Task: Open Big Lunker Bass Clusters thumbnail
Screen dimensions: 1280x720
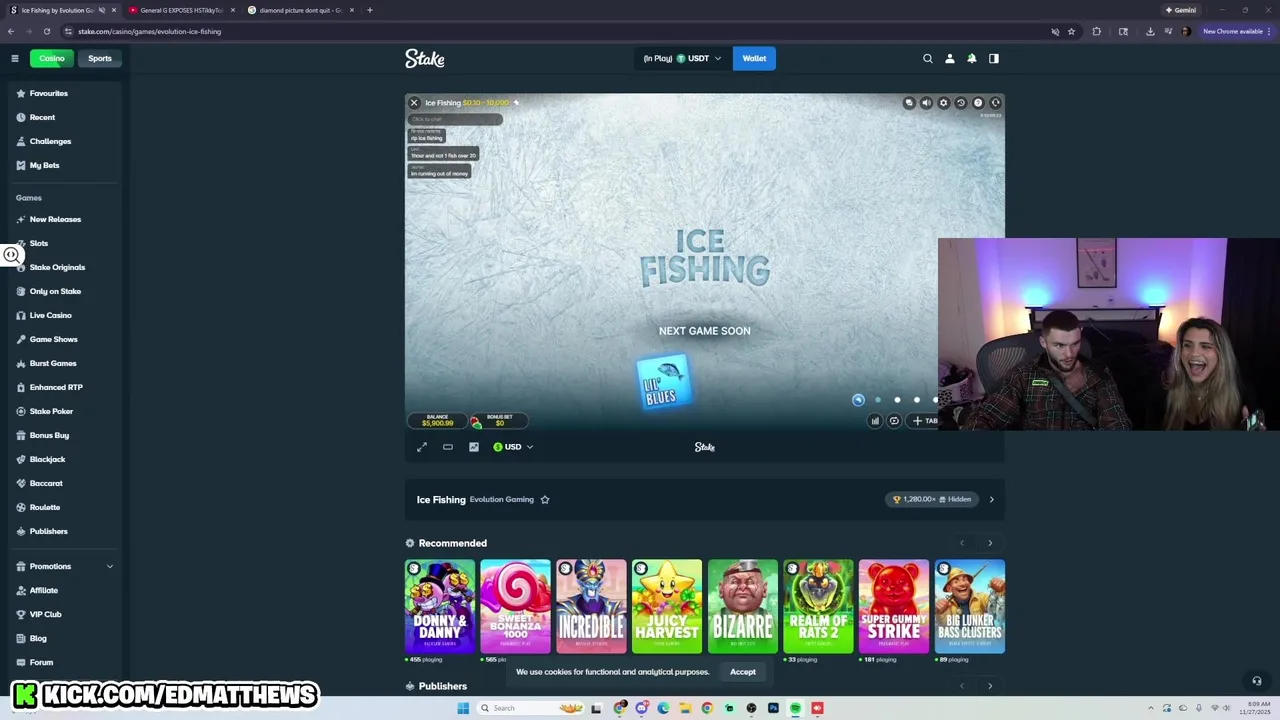Action: point(970,606)
